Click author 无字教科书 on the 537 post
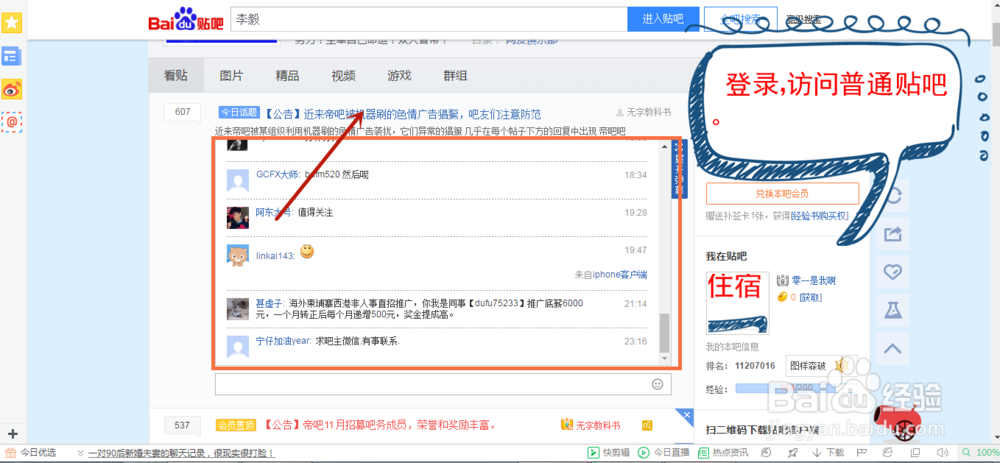1000x463 pixels. [598, 425]
